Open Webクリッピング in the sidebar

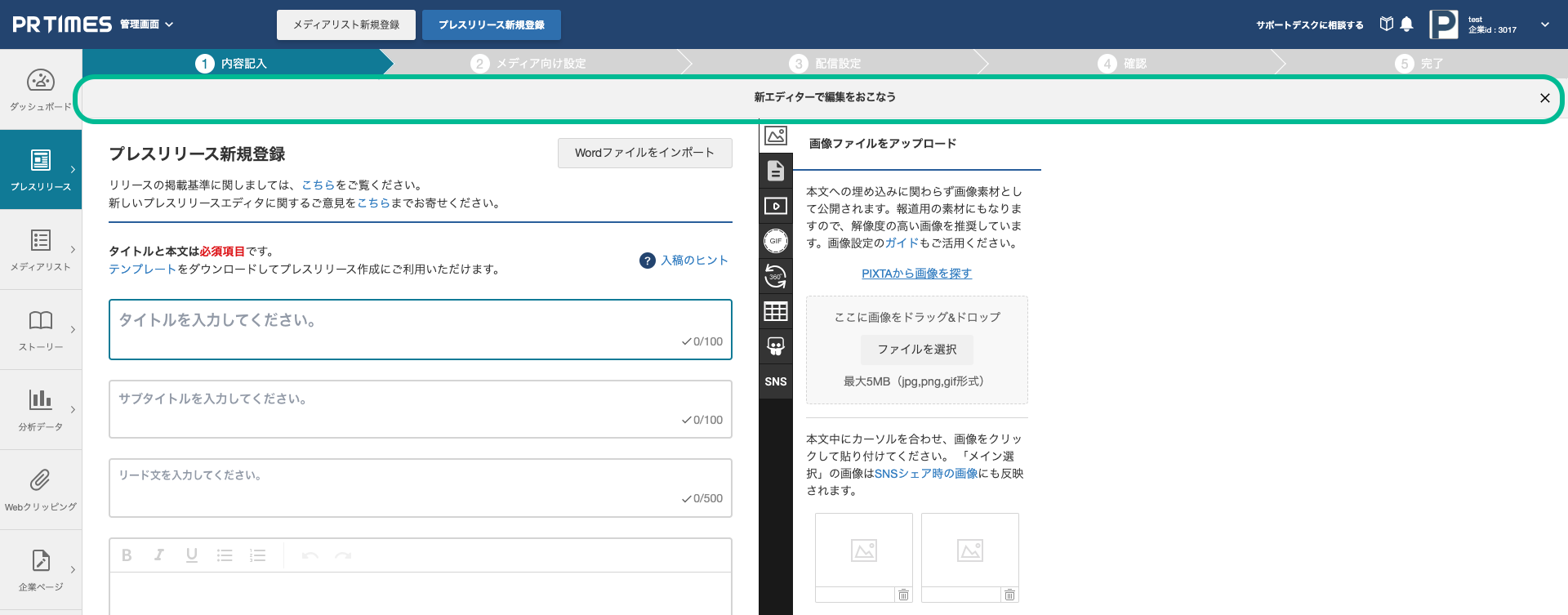pyautogui.click(x=40, y=489)
